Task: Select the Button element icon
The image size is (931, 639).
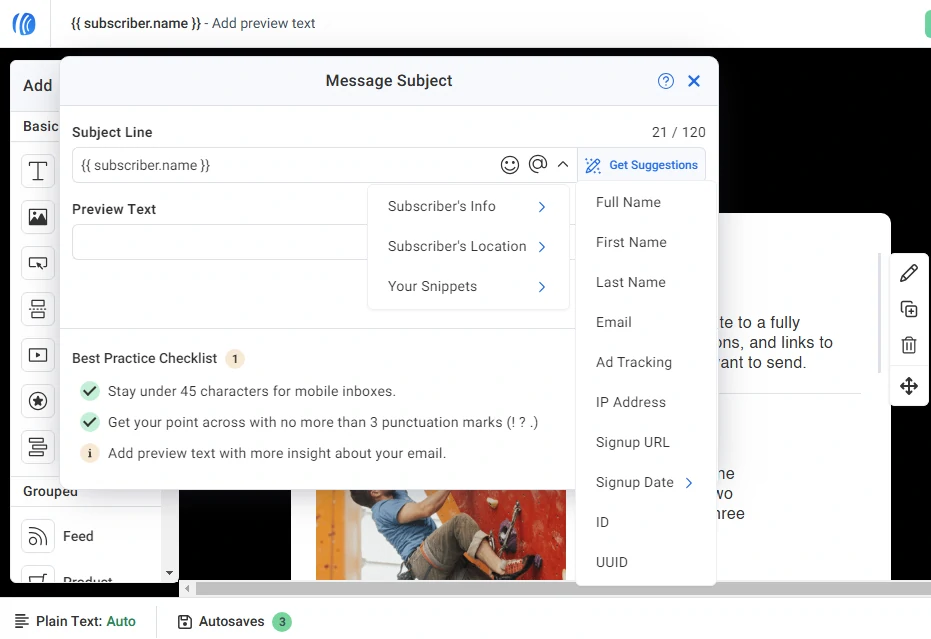Action: coord(38,262)
